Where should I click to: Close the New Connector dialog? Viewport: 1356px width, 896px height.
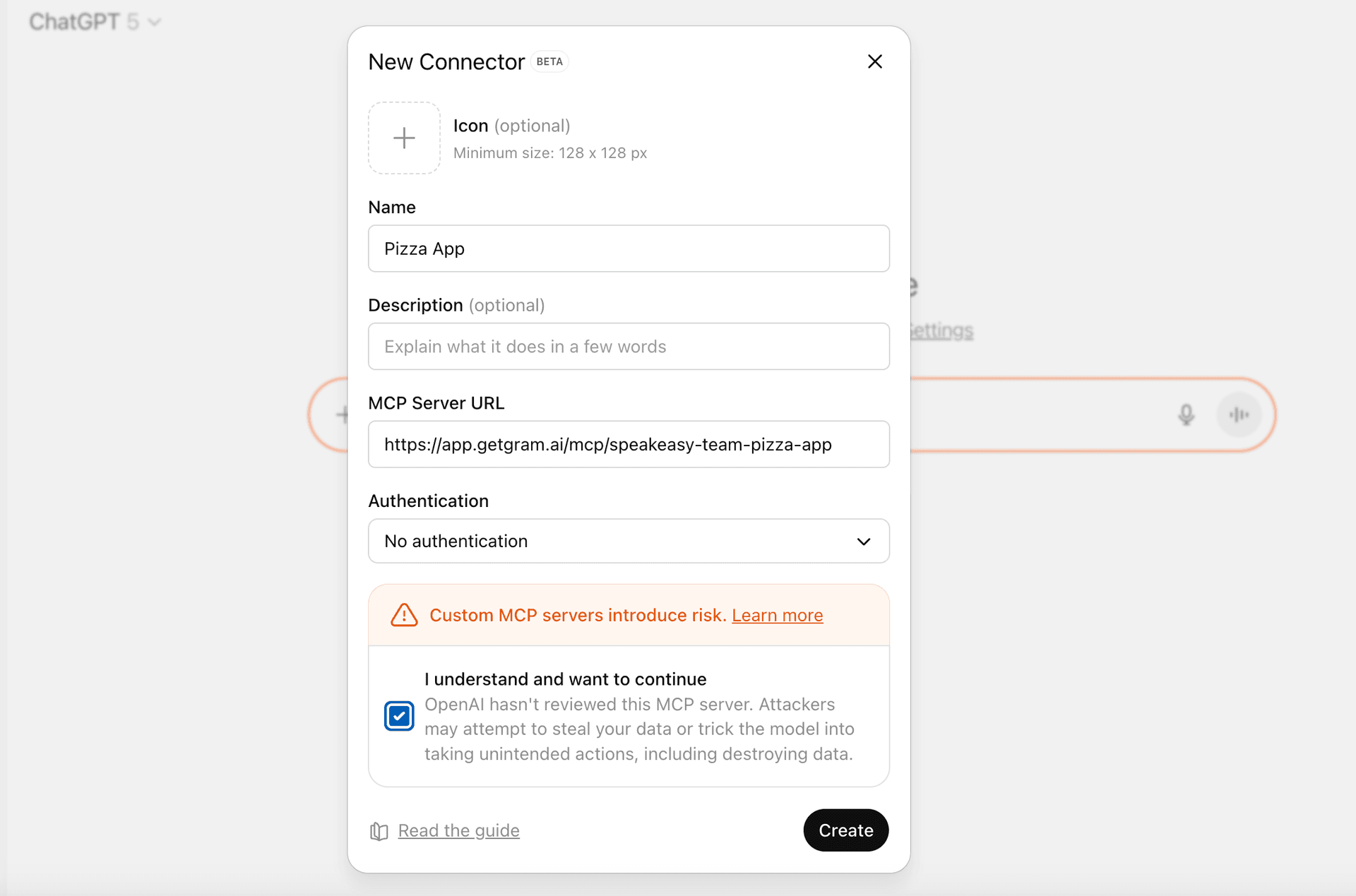pos(874,61)
